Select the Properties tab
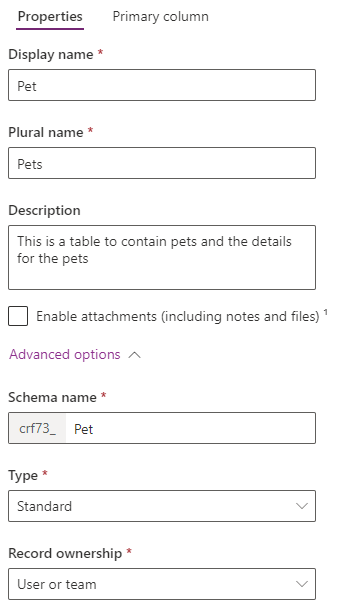361x614 pixels. point(50,17)
